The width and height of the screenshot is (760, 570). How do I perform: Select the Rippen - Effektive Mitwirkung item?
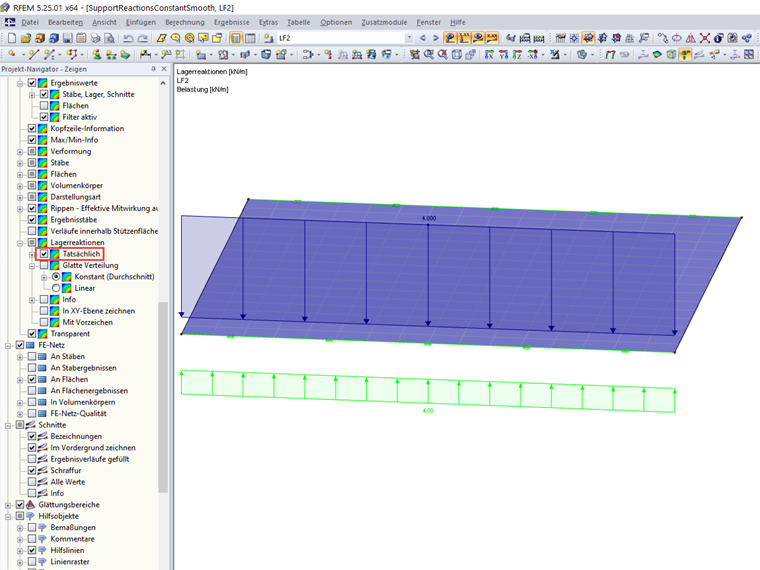[104, 208]
